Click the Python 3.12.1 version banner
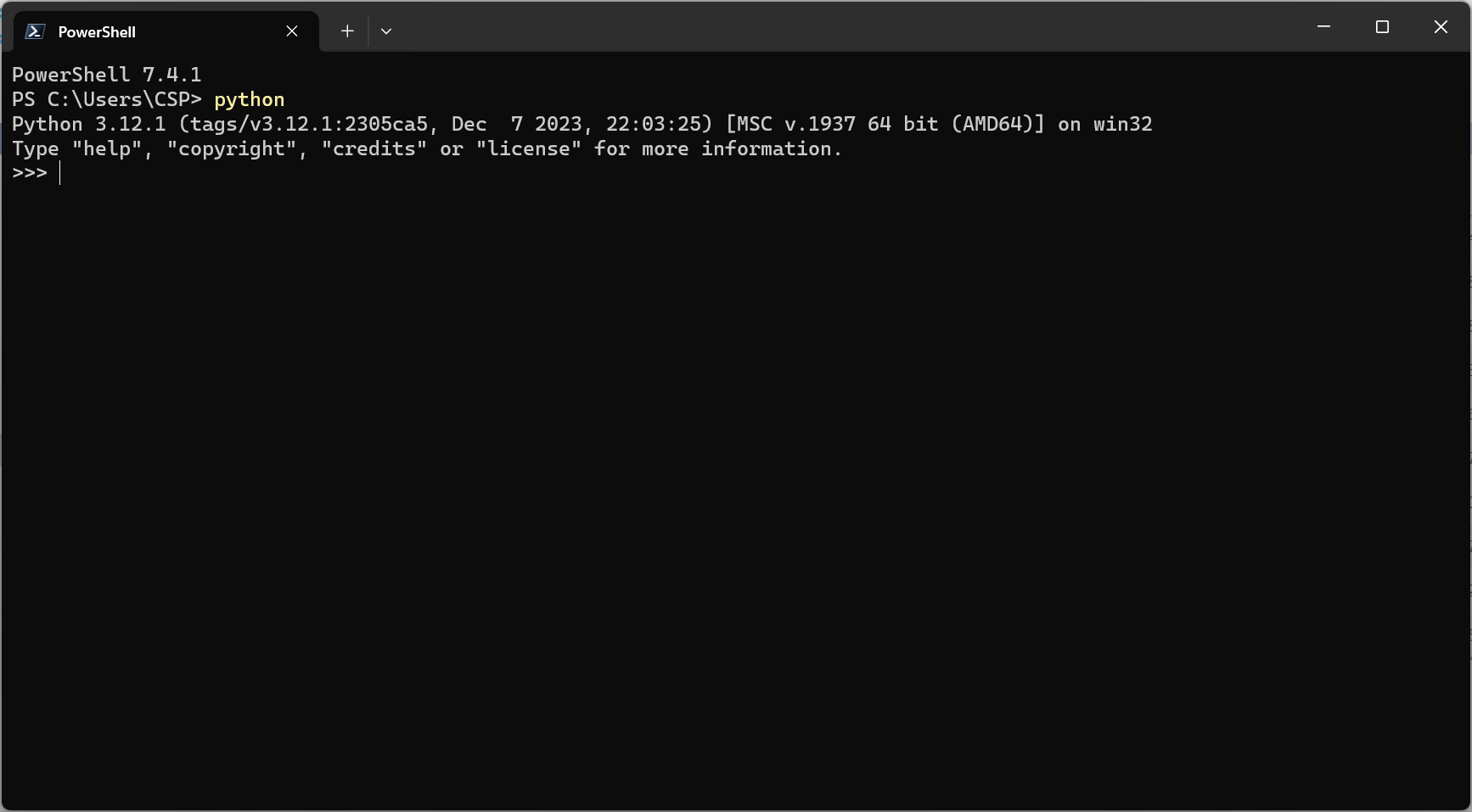The image size is (1472, 812). 582,124
